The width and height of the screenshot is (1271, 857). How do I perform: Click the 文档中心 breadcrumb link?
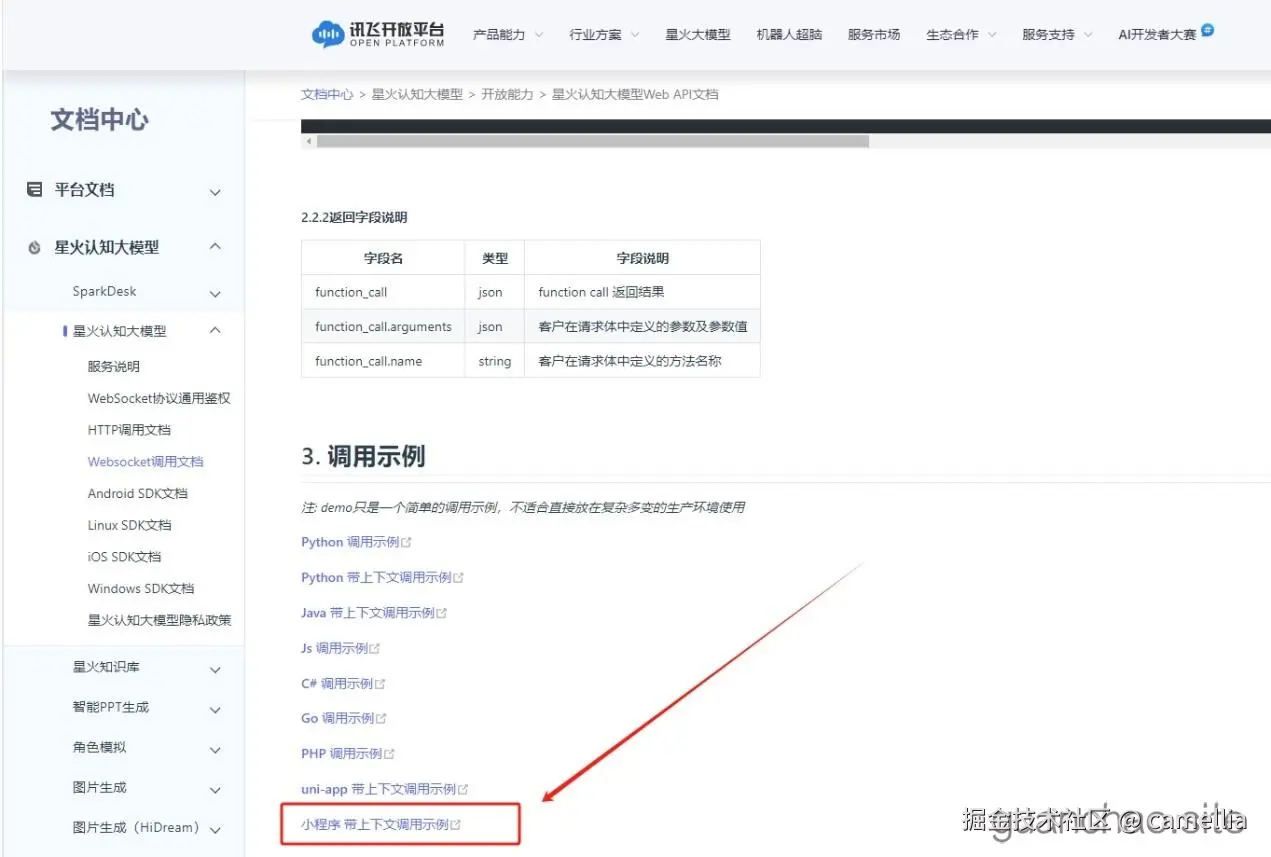pos(327,94)
